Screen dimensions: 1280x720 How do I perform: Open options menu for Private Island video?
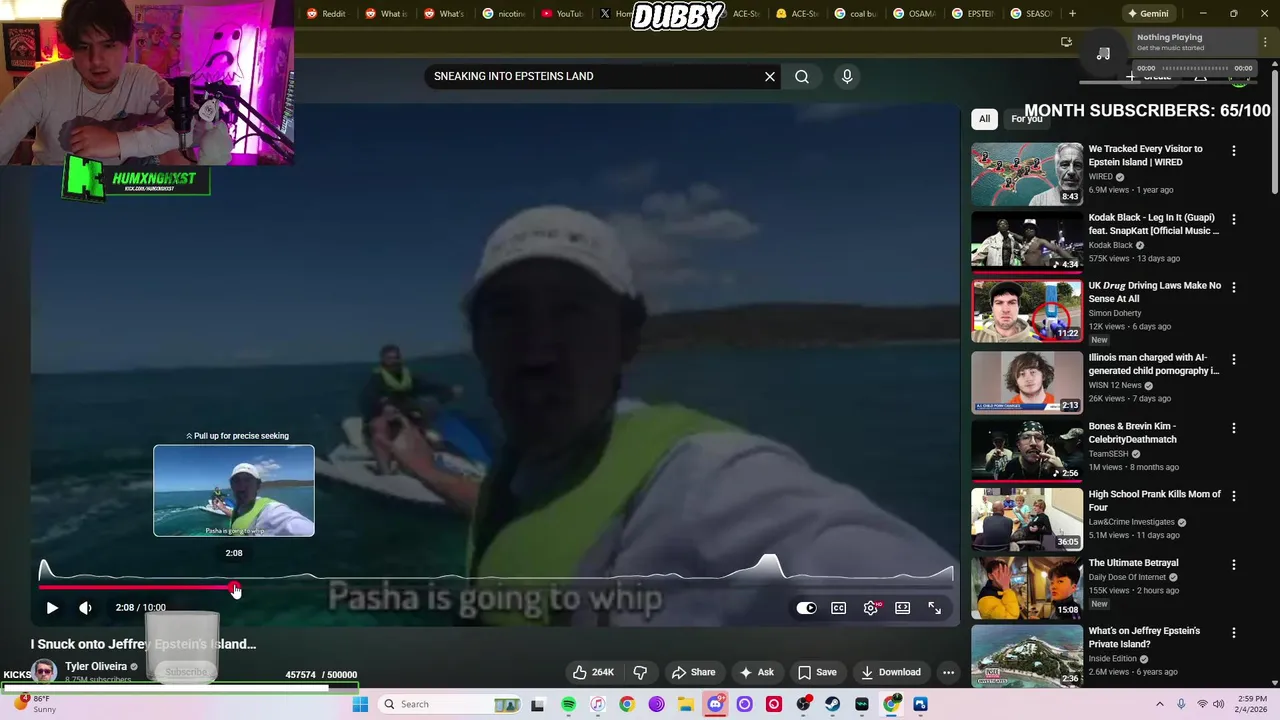(x=1233, y=633)
